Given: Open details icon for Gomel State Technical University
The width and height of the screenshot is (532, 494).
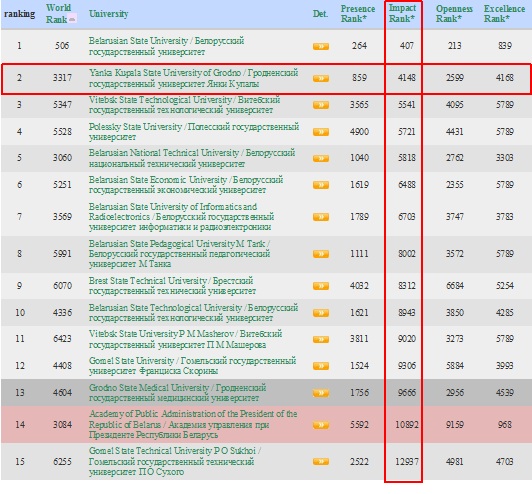Looking at the screenshot, I should point(321,461).
